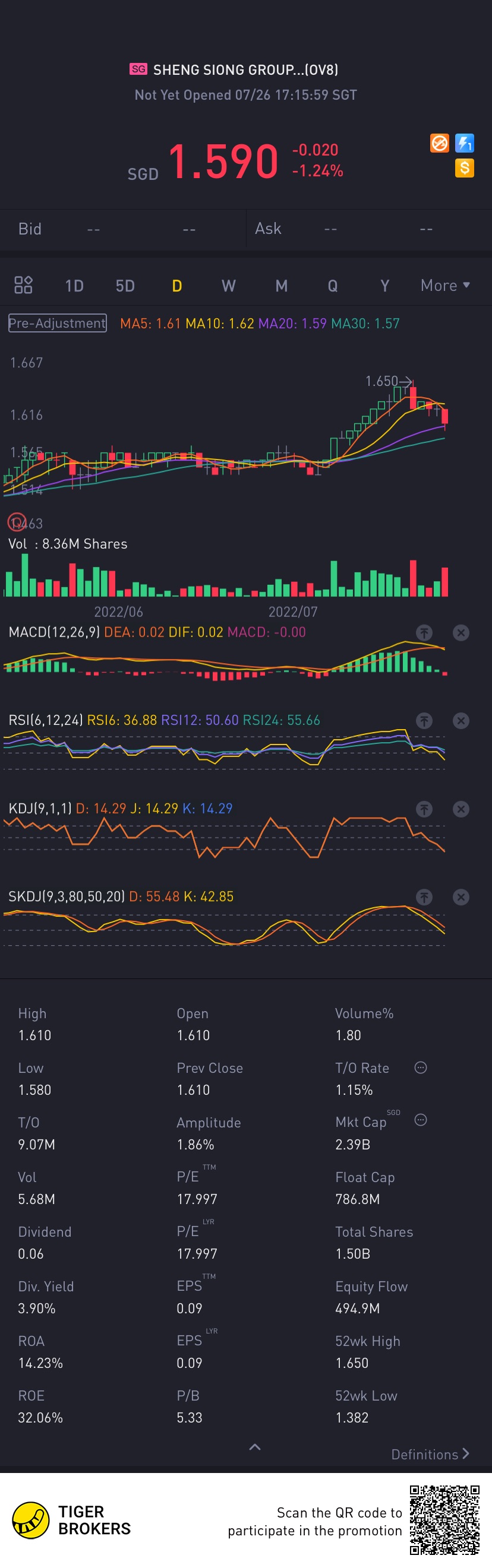This screenshot has height=1568, width=492.
Task: Tap the MA5: 1.61 label
Action: [x=150, y=323]
